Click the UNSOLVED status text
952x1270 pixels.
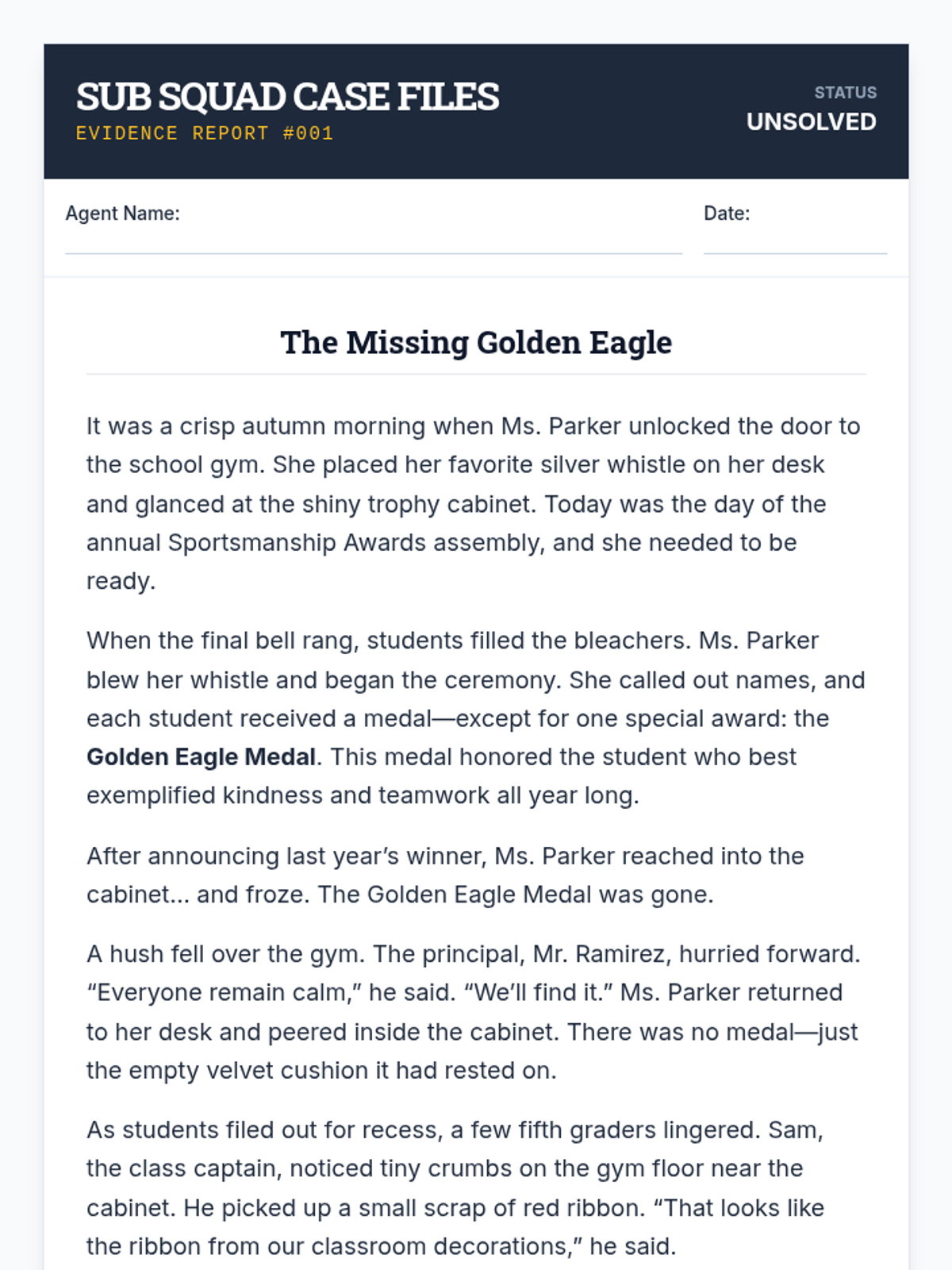[811, 122]
